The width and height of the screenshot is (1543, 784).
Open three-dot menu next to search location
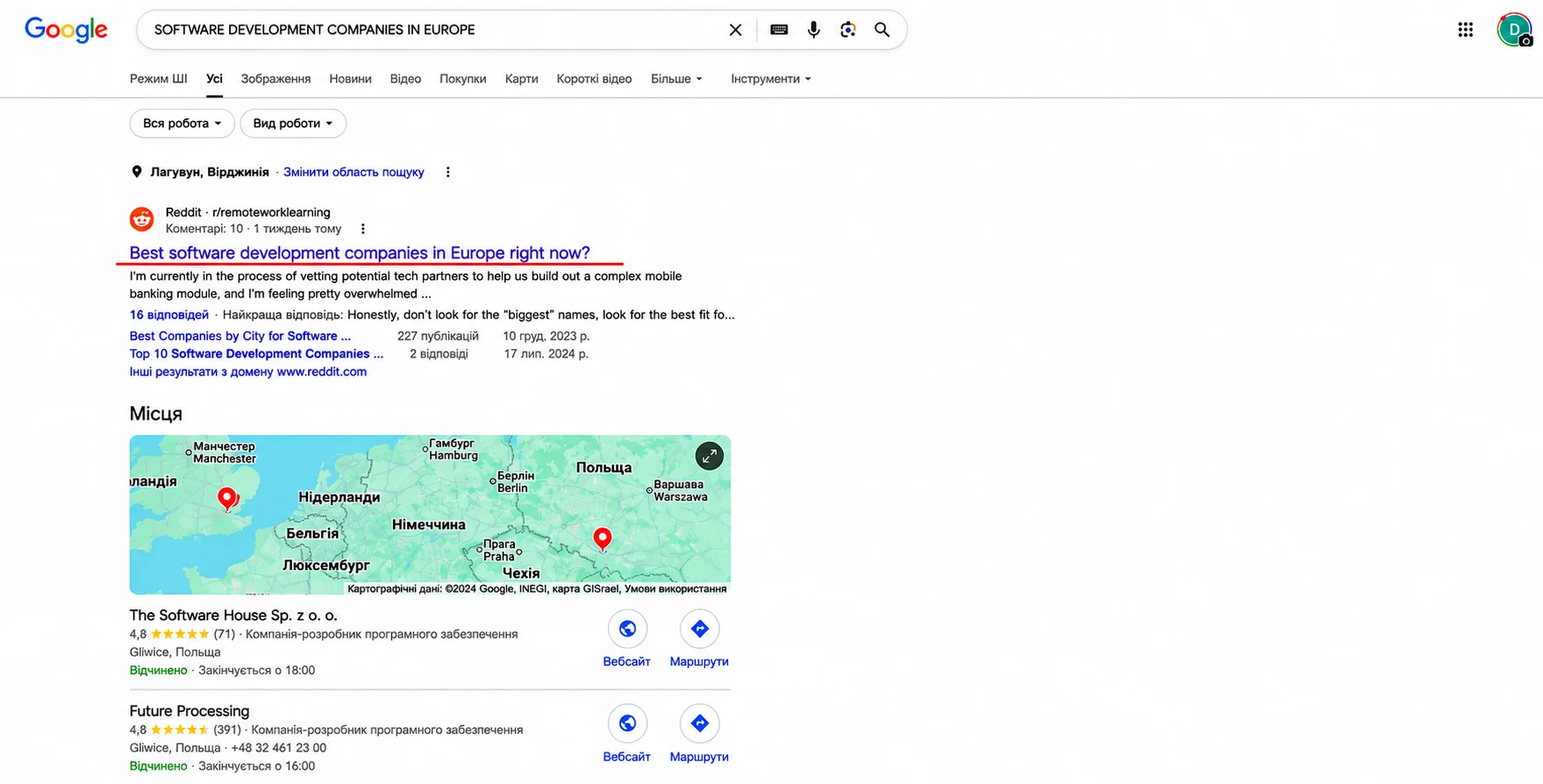coord(447,172)
